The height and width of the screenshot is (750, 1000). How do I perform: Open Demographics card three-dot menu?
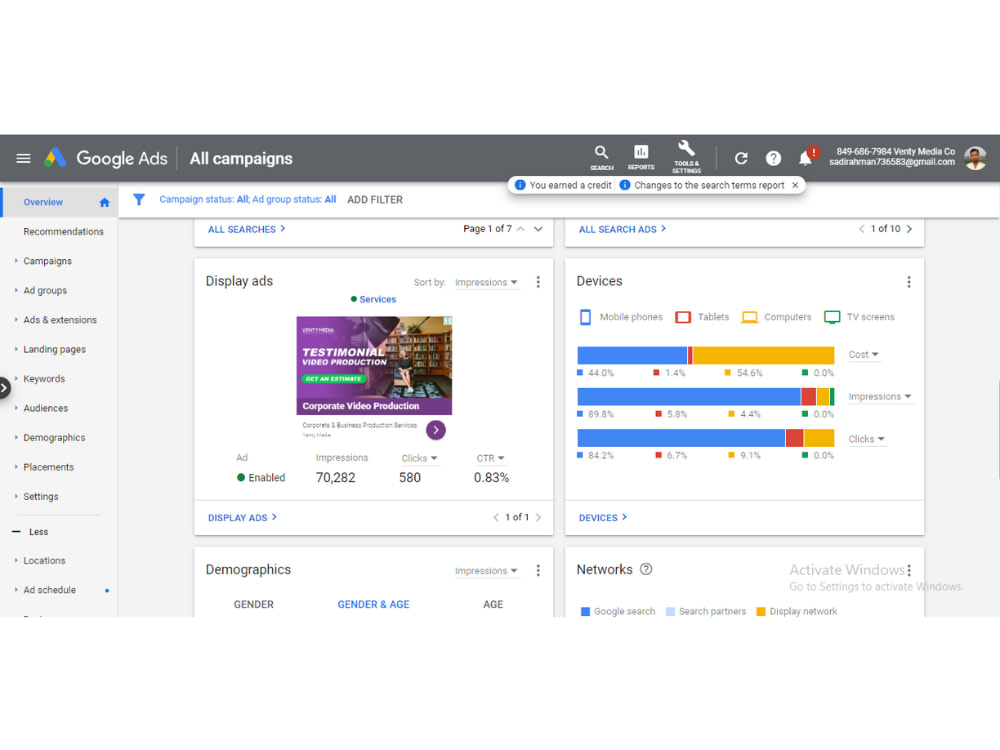pos(538,570)
